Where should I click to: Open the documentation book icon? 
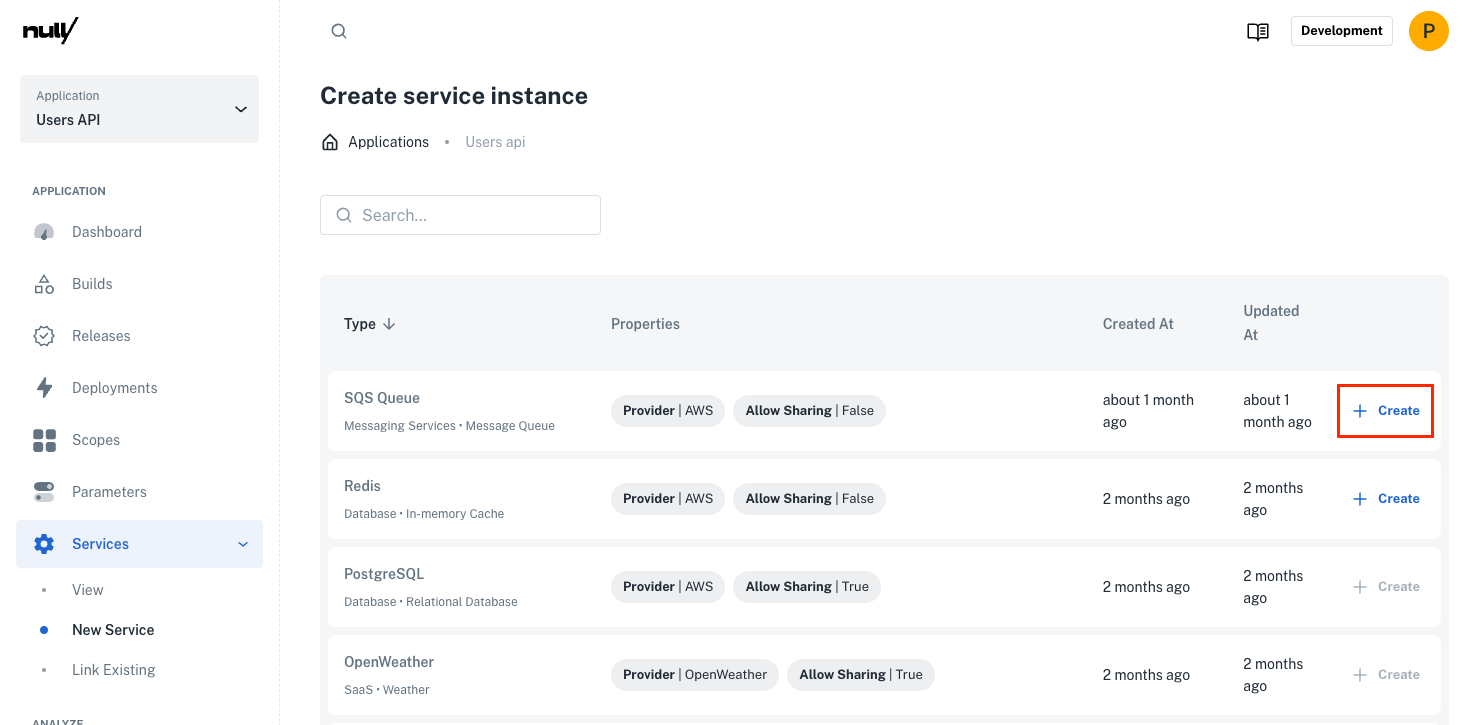pyautogui.click(x=1258, y=31)
